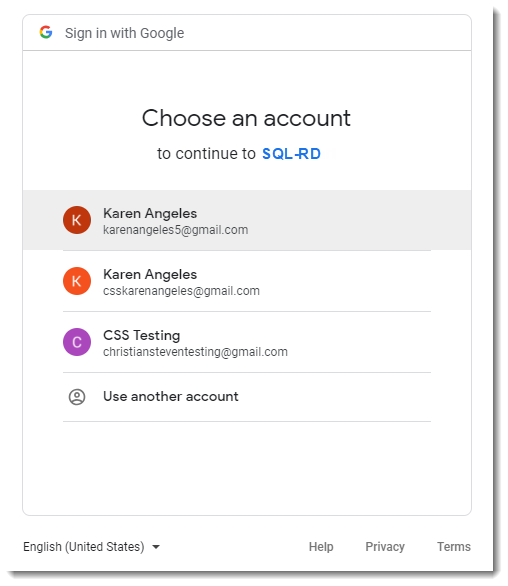The image size is (508, 586).
Task: Open the Help link
Action: point(321,547)
